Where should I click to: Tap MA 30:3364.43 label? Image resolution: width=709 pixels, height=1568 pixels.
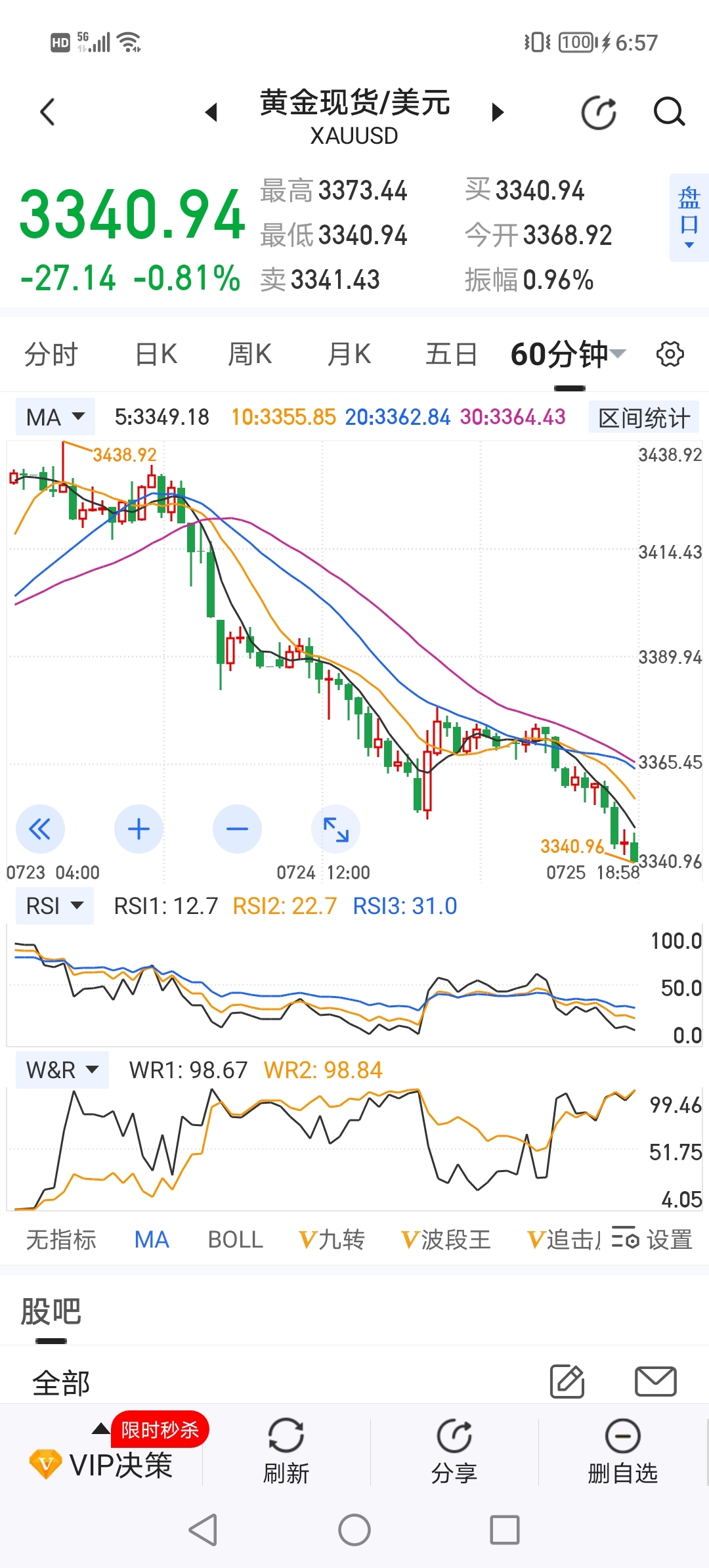pos(513,417)
